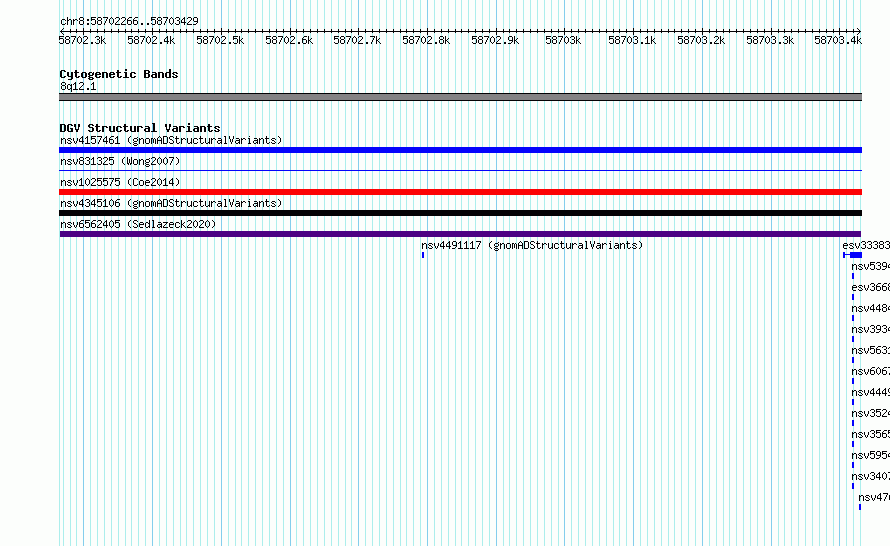Viewport: 890px width, 546px height.
Task: Click the nsv352 variant label
Action: click(871, 413)
